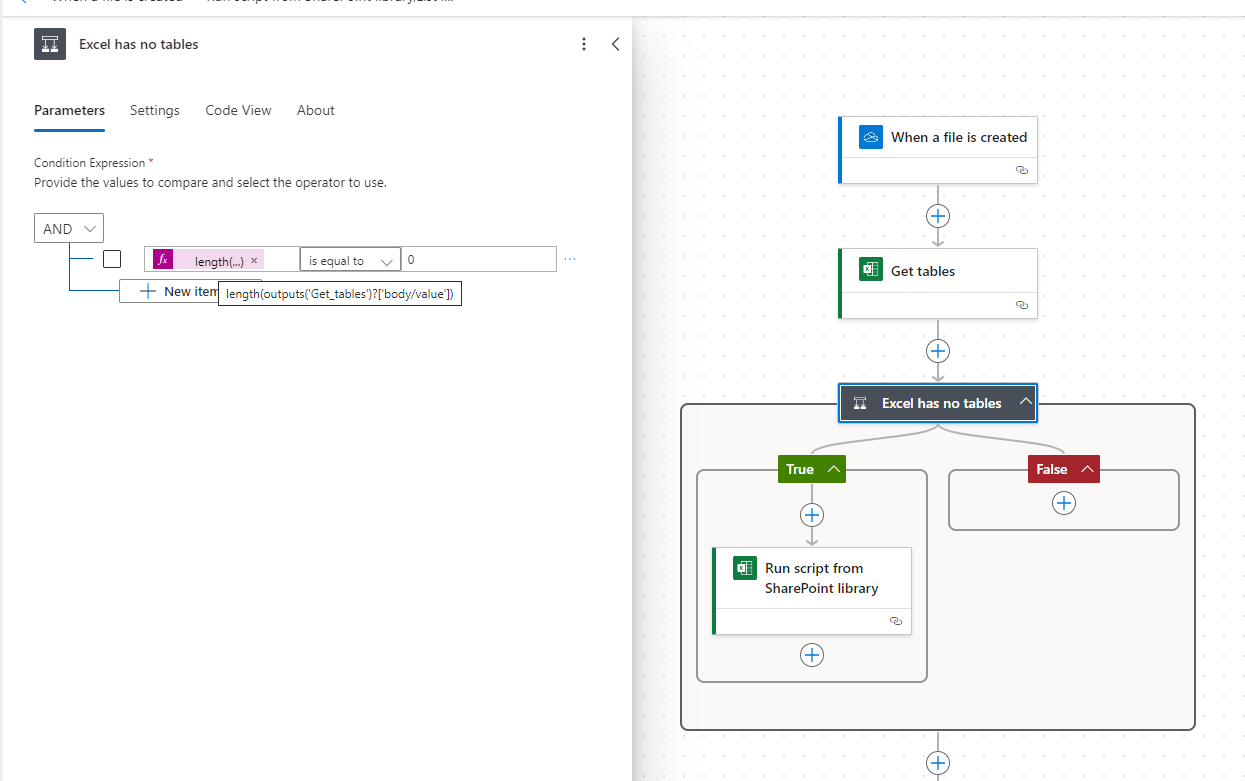Image resolution: width=1245 pixels, height=781 pixels.
Task: Add action inside the False branch
Action: point(1063,503)
